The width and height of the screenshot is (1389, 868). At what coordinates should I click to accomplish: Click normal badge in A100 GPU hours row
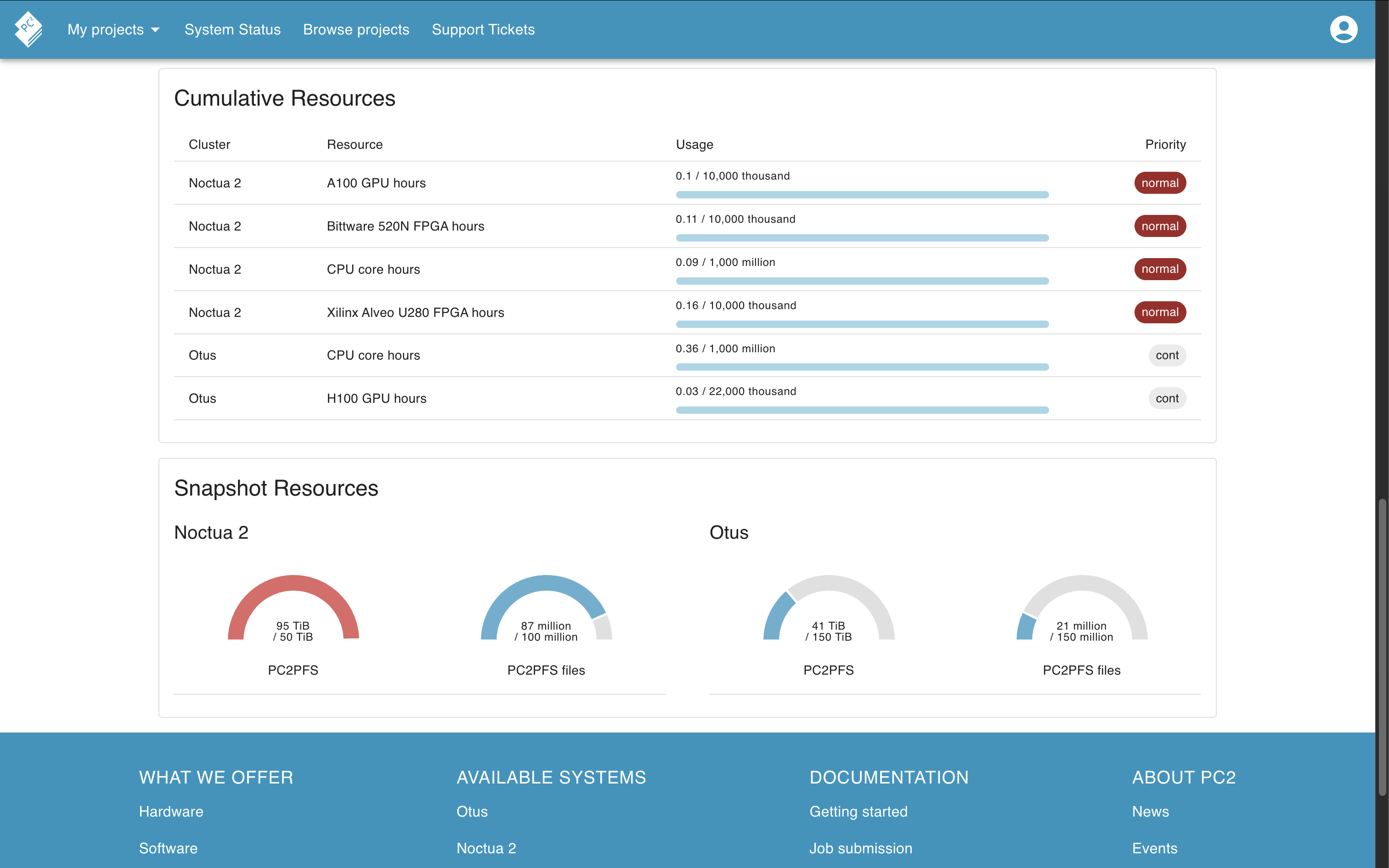[x=1160, y=183]
